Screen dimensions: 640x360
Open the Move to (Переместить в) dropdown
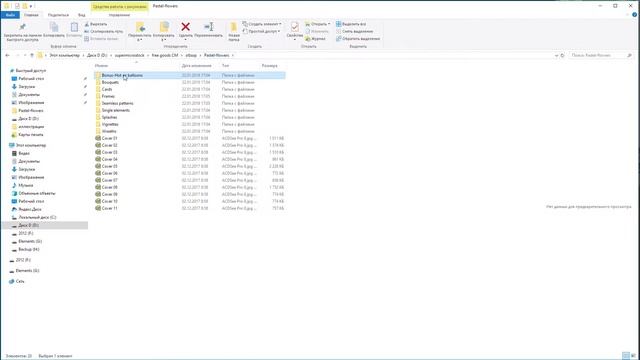140,32
